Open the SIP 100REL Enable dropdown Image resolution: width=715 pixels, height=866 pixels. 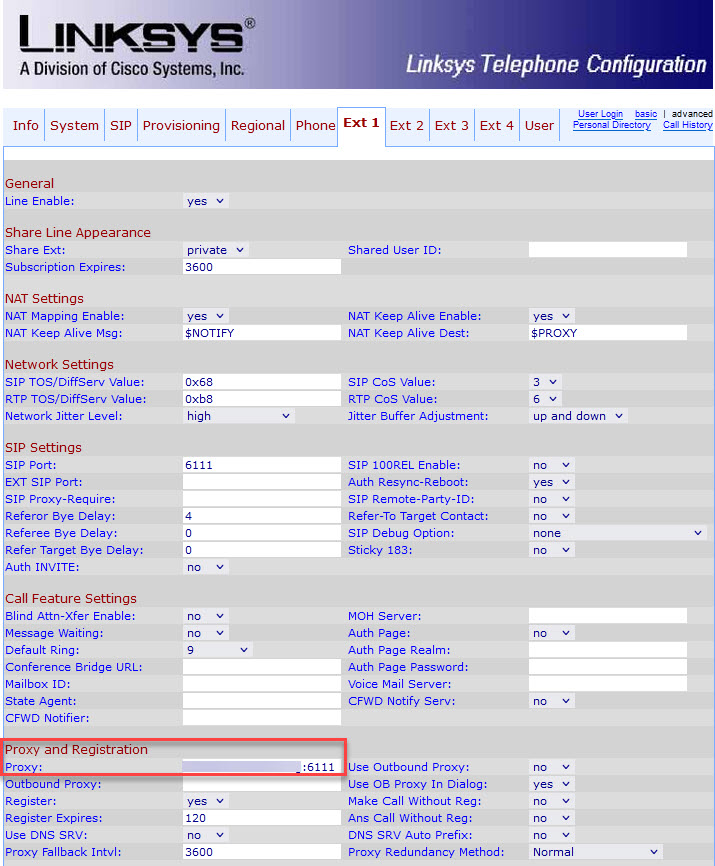(x=552, y=465)
